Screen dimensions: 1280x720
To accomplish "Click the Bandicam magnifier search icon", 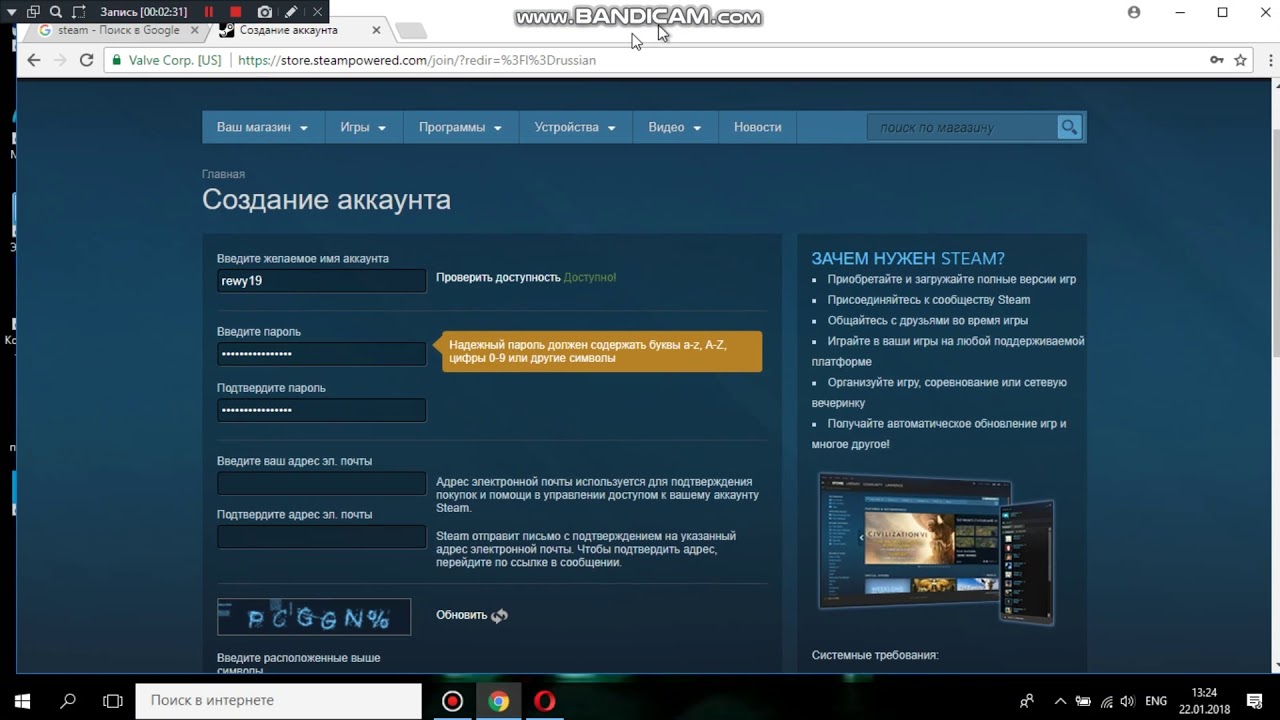I will [x=56, y=12].
